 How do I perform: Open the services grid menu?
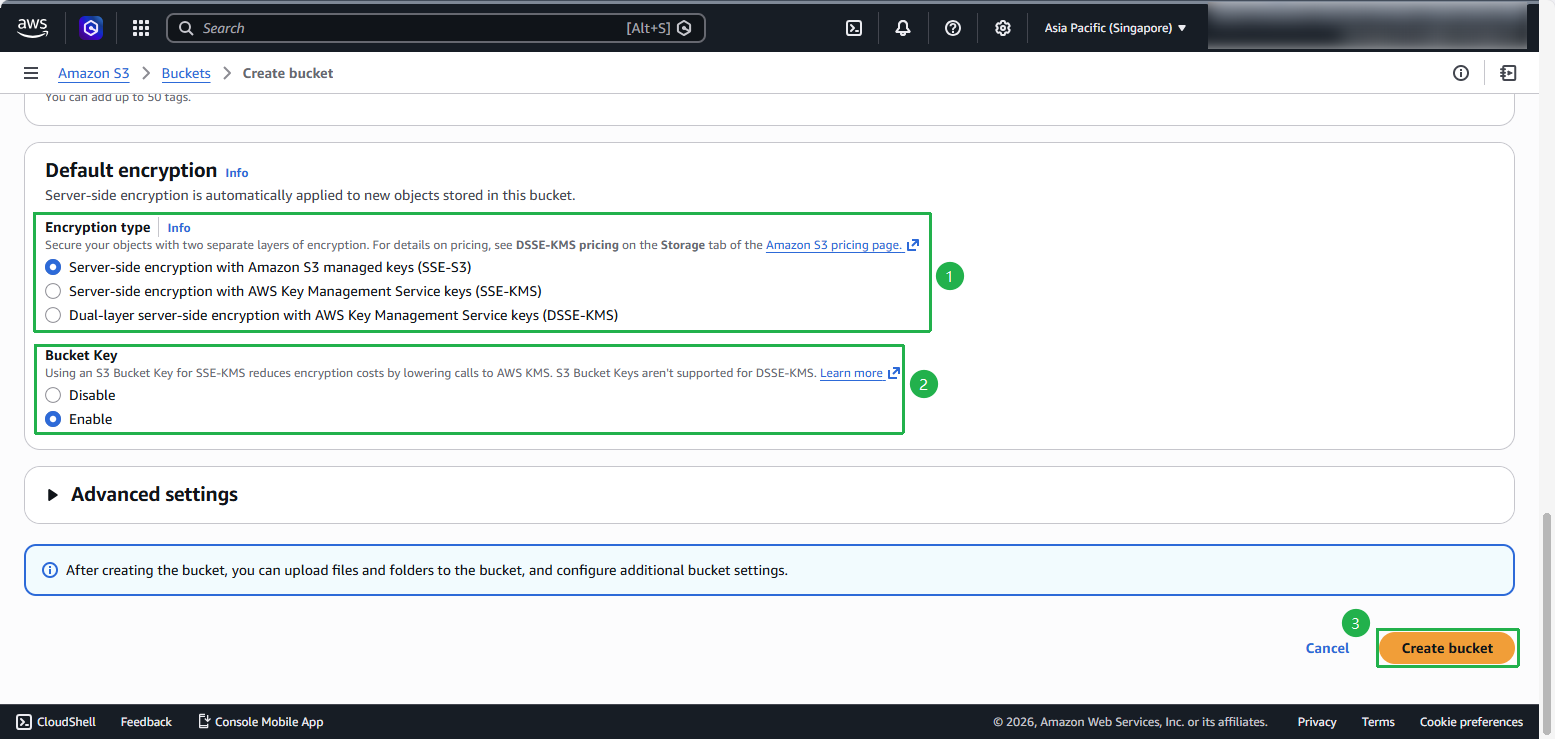coord(141,28)
